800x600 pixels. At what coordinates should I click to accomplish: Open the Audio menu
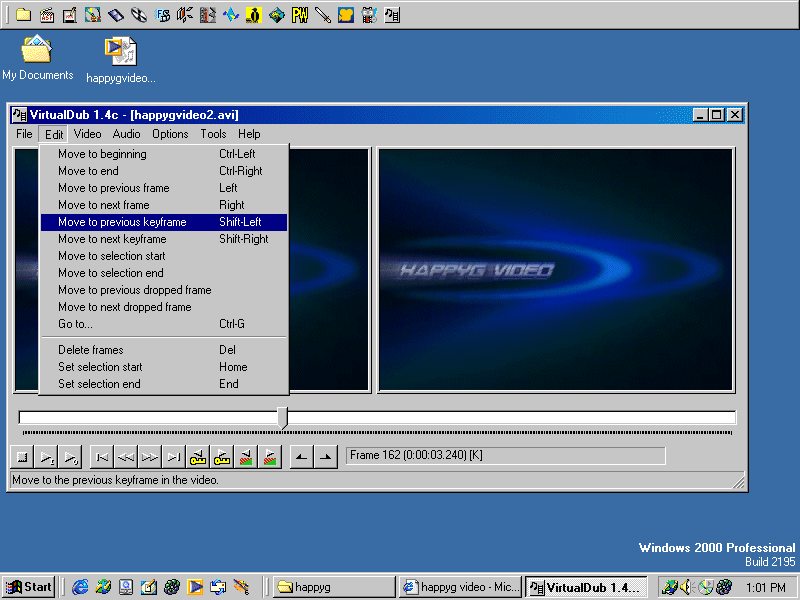[126, 134]
